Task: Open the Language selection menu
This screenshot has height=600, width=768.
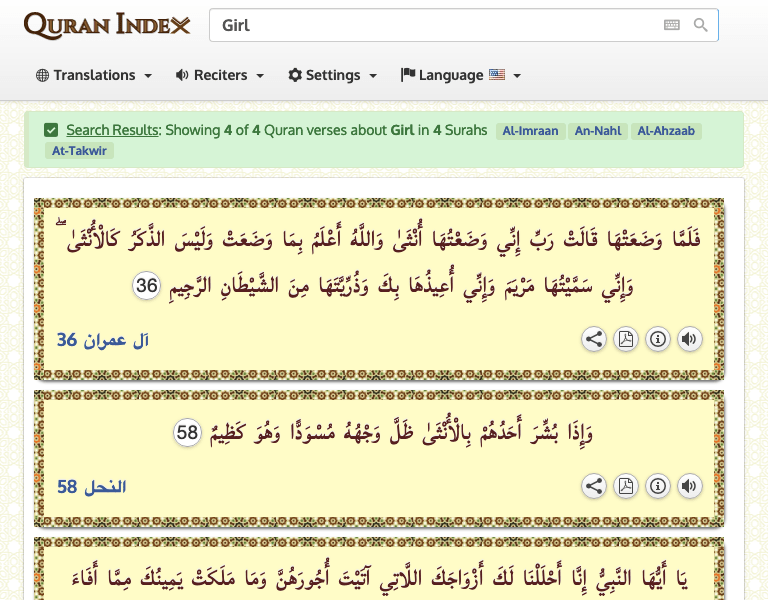Action: [x=461, y=75]
